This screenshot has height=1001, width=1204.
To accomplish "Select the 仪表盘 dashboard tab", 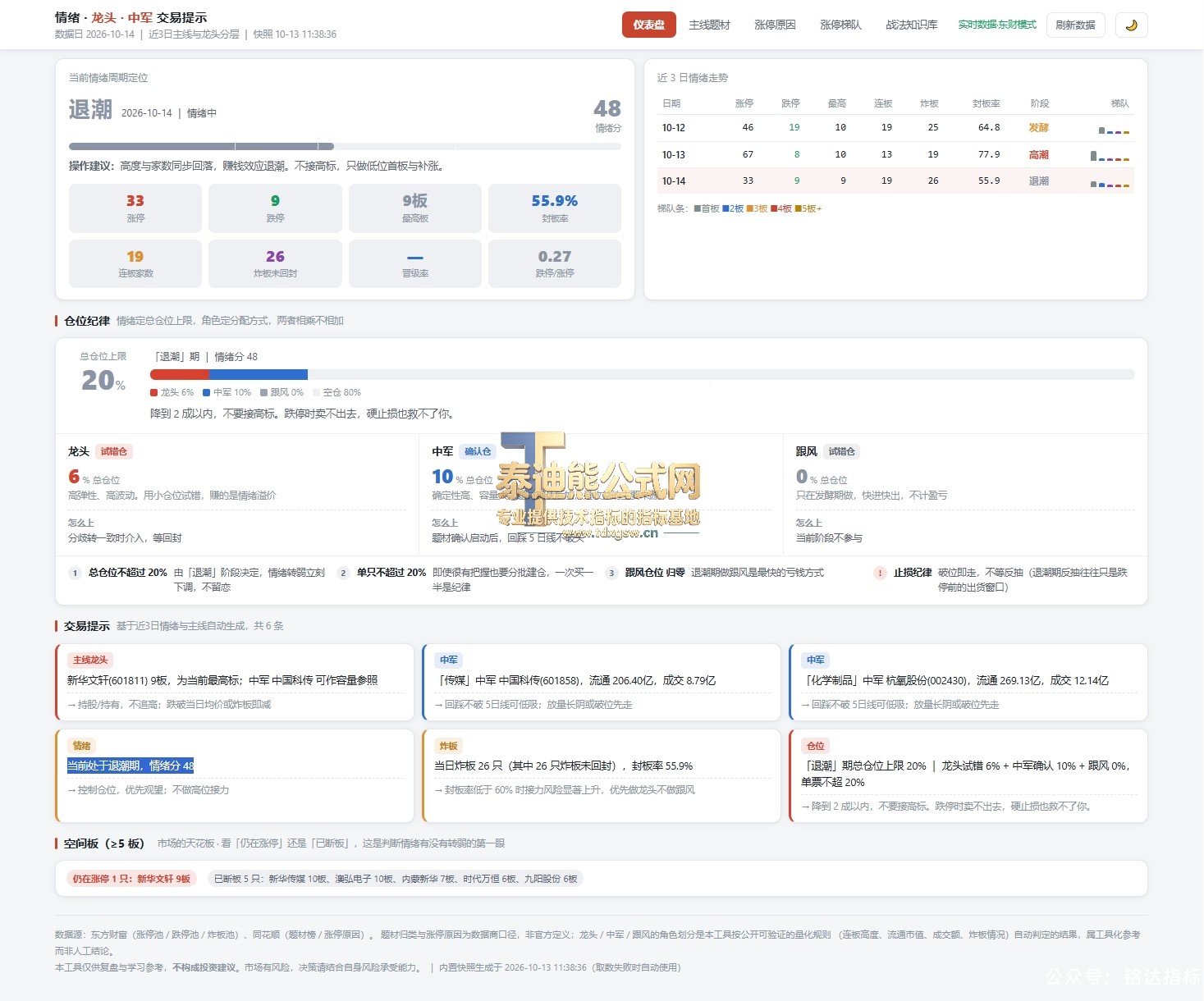I will [649, 25].
